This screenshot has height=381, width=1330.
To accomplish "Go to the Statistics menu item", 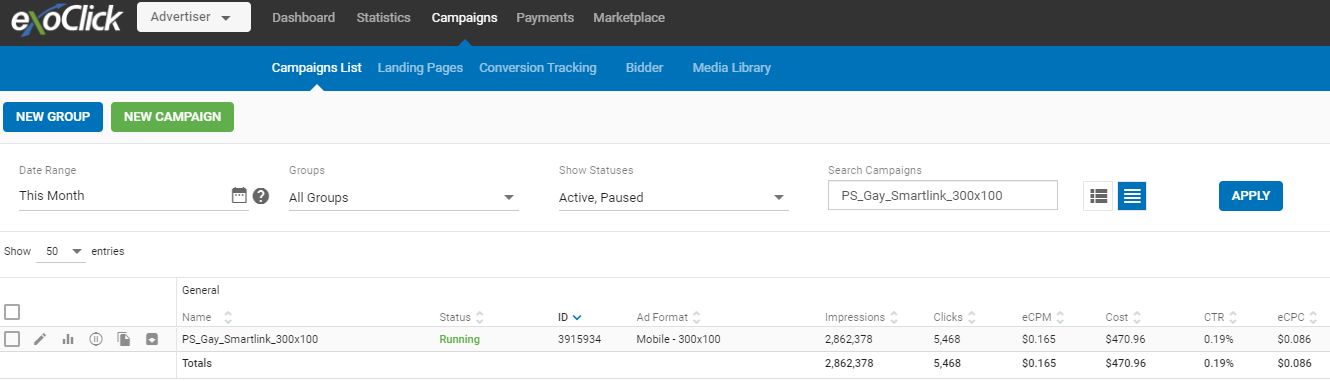I will [384, 18].
